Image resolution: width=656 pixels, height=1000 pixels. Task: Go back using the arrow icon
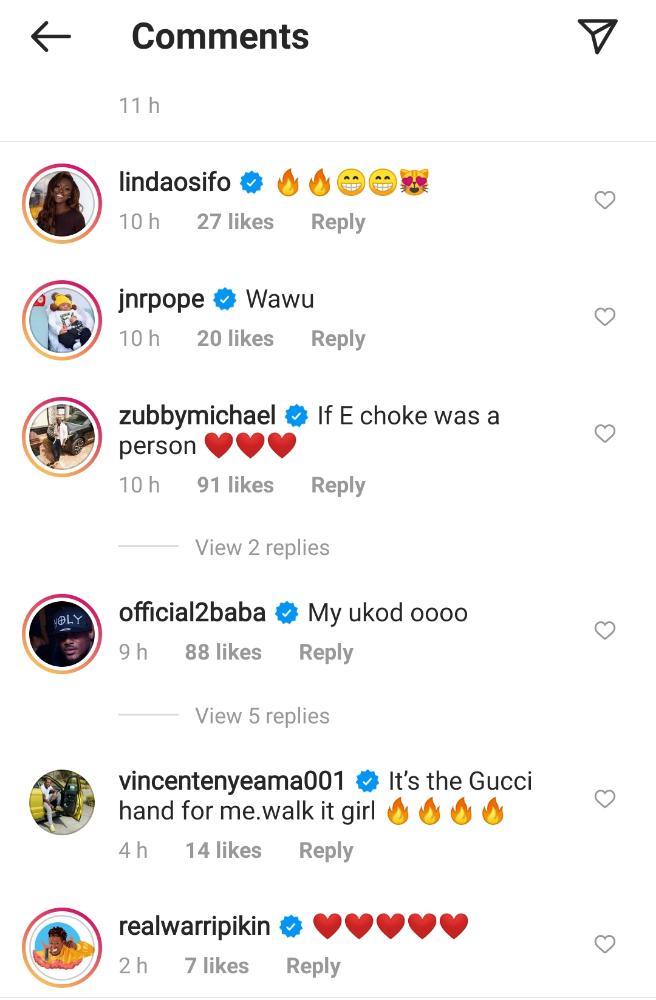click(x=51, y=37)
